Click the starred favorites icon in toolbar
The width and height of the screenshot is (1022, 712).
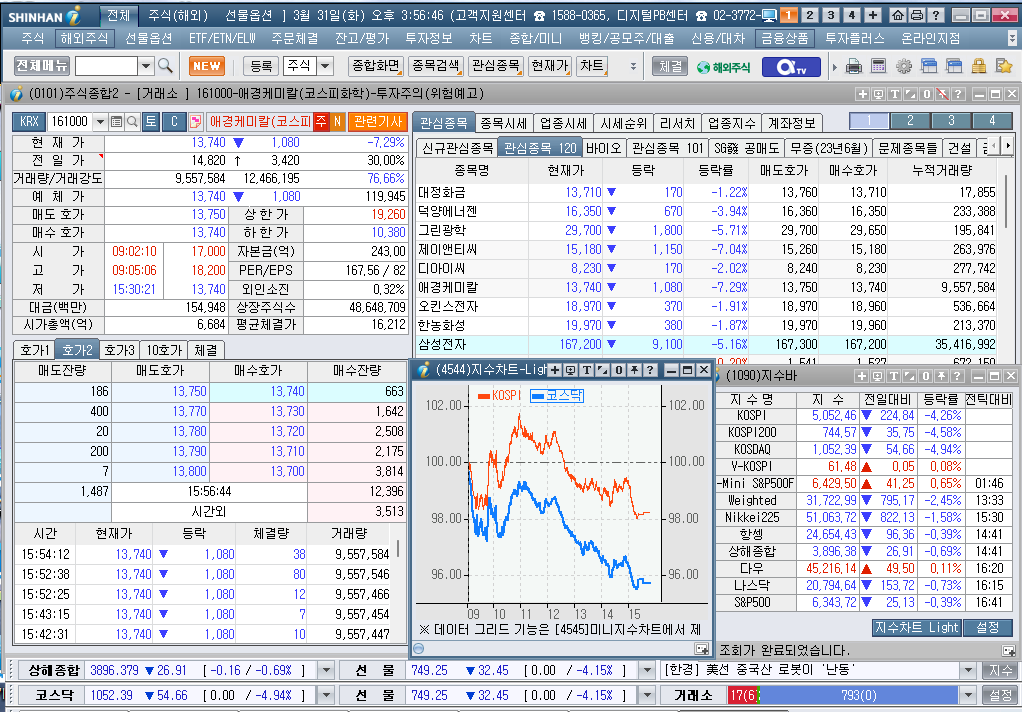coord(1004,66)
